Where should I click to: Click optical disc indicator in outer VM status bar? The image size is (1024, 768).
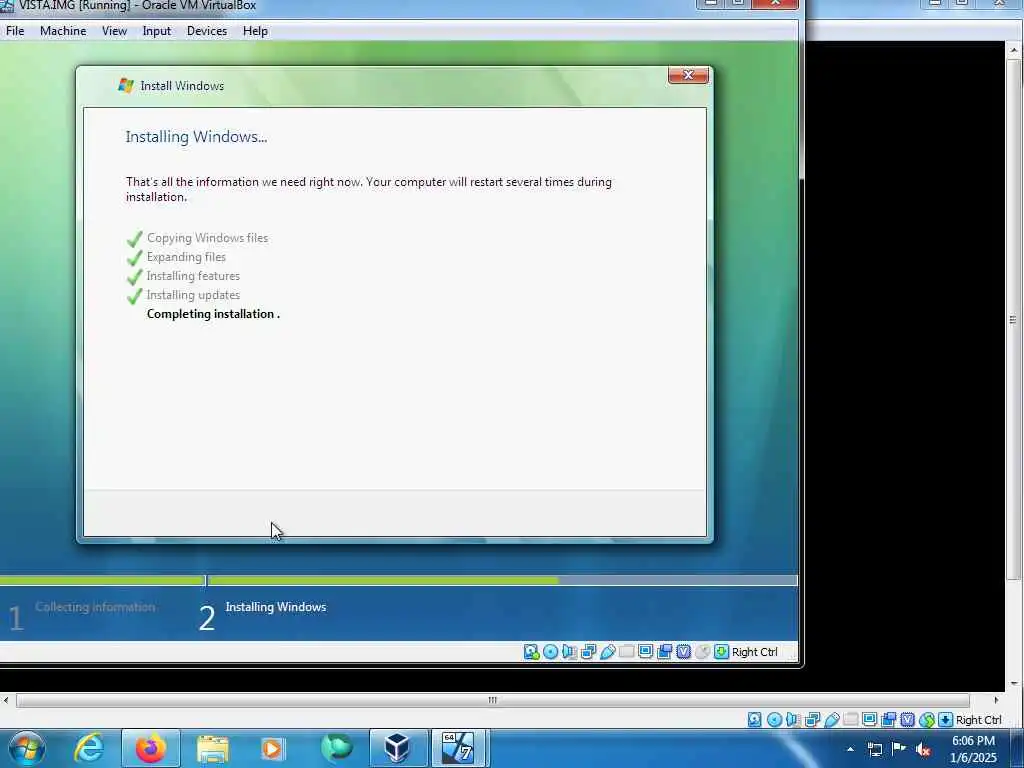click(x=775, y=720)
